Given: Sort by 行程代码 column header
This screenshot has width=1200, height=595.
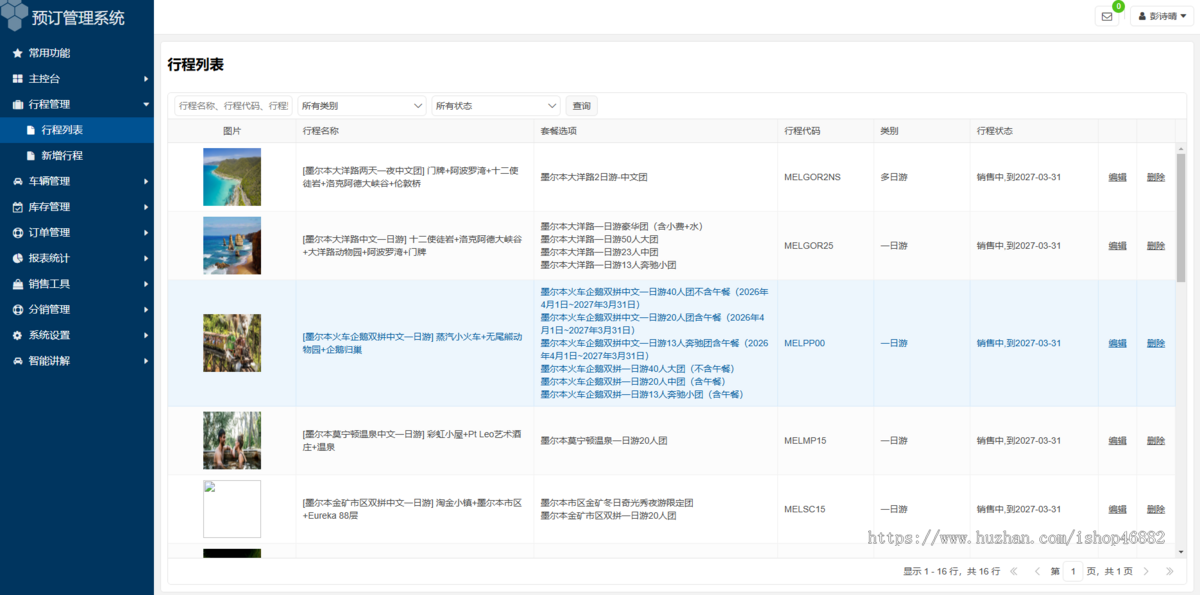Looking at the screenshot, I should coord(825,131).
